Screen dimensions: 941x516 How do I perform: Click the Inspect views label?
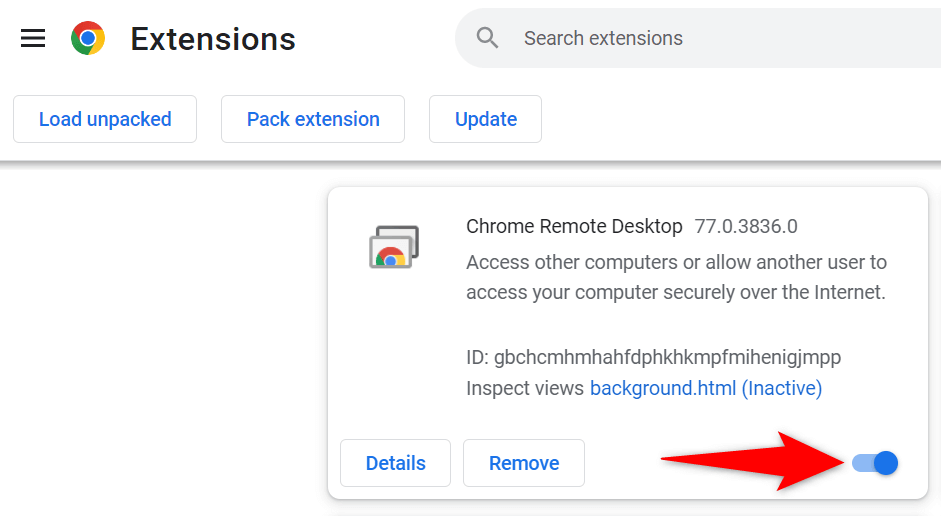tap(525, 388)
